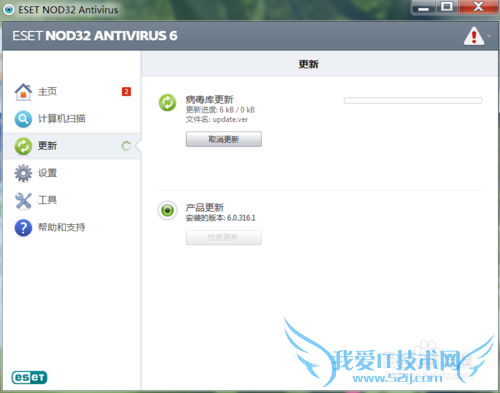Click the 产品更新 heading text
500x393 pixels.
click(x=205, y=207)
